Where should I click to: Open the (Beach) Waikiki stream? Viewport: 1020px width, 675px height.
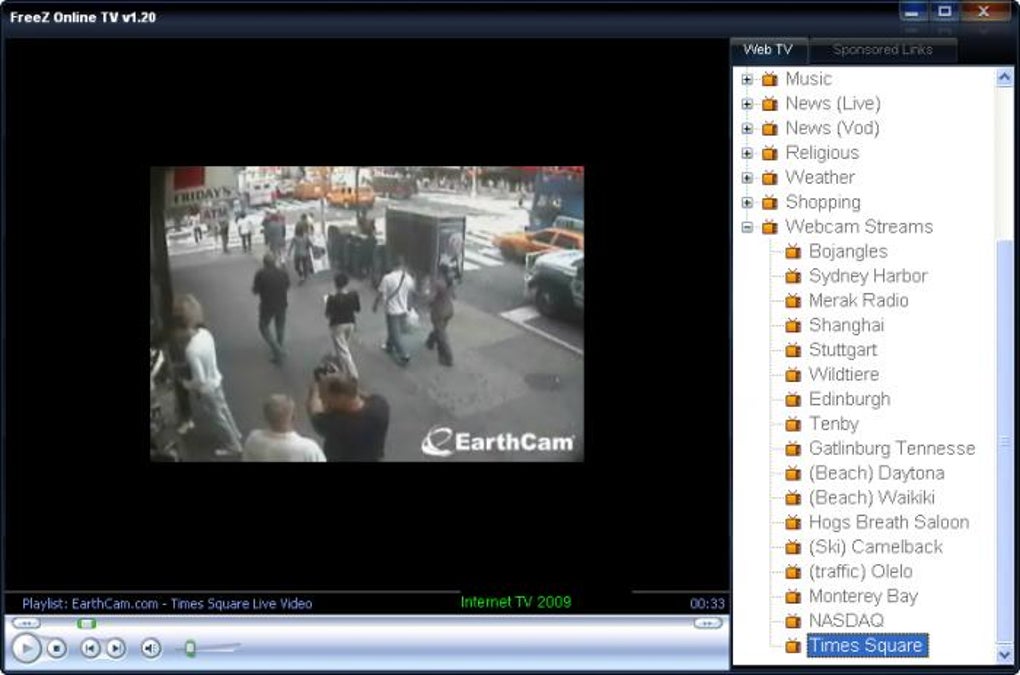(872, 498)
